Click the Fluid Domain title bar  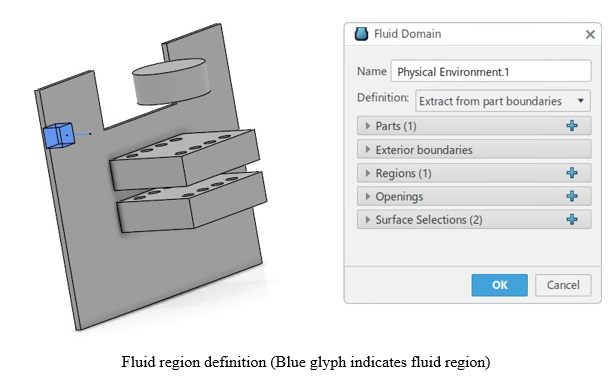[473, 34]
